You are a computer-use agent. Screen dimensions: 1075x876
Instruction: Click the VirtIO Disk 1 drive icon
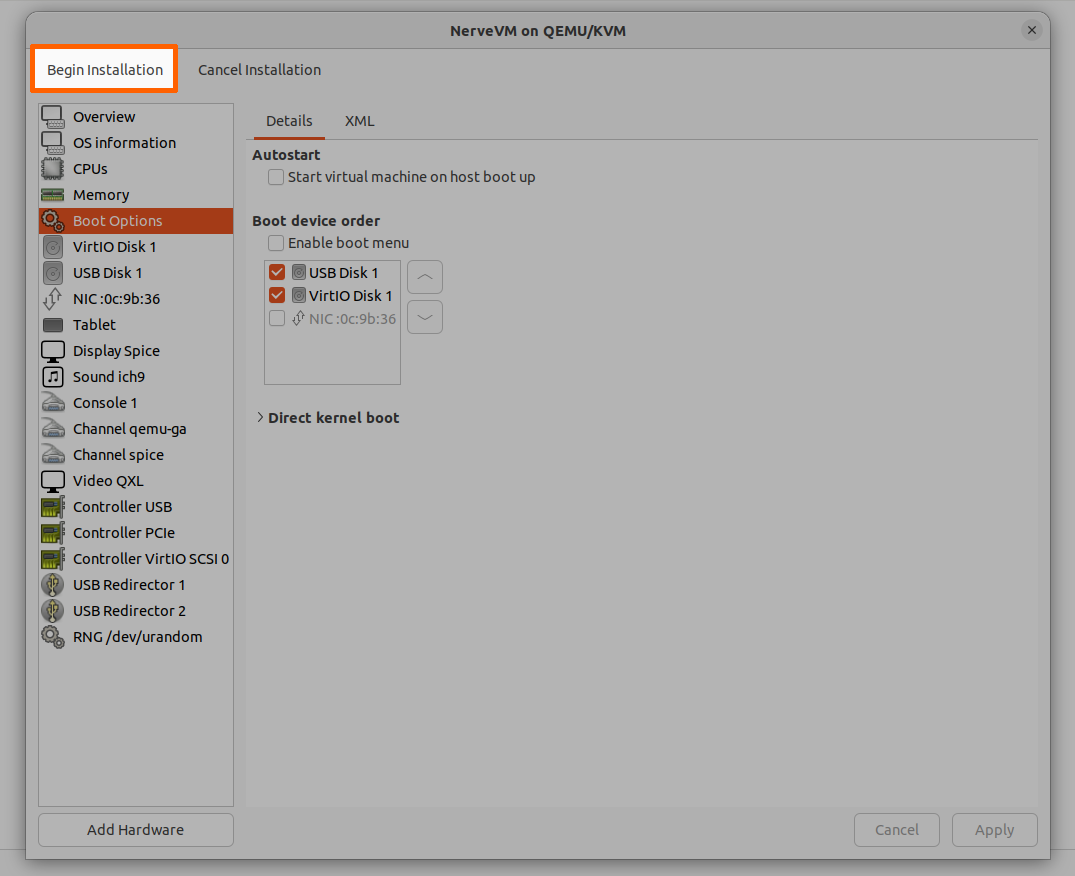coord(53,247)
